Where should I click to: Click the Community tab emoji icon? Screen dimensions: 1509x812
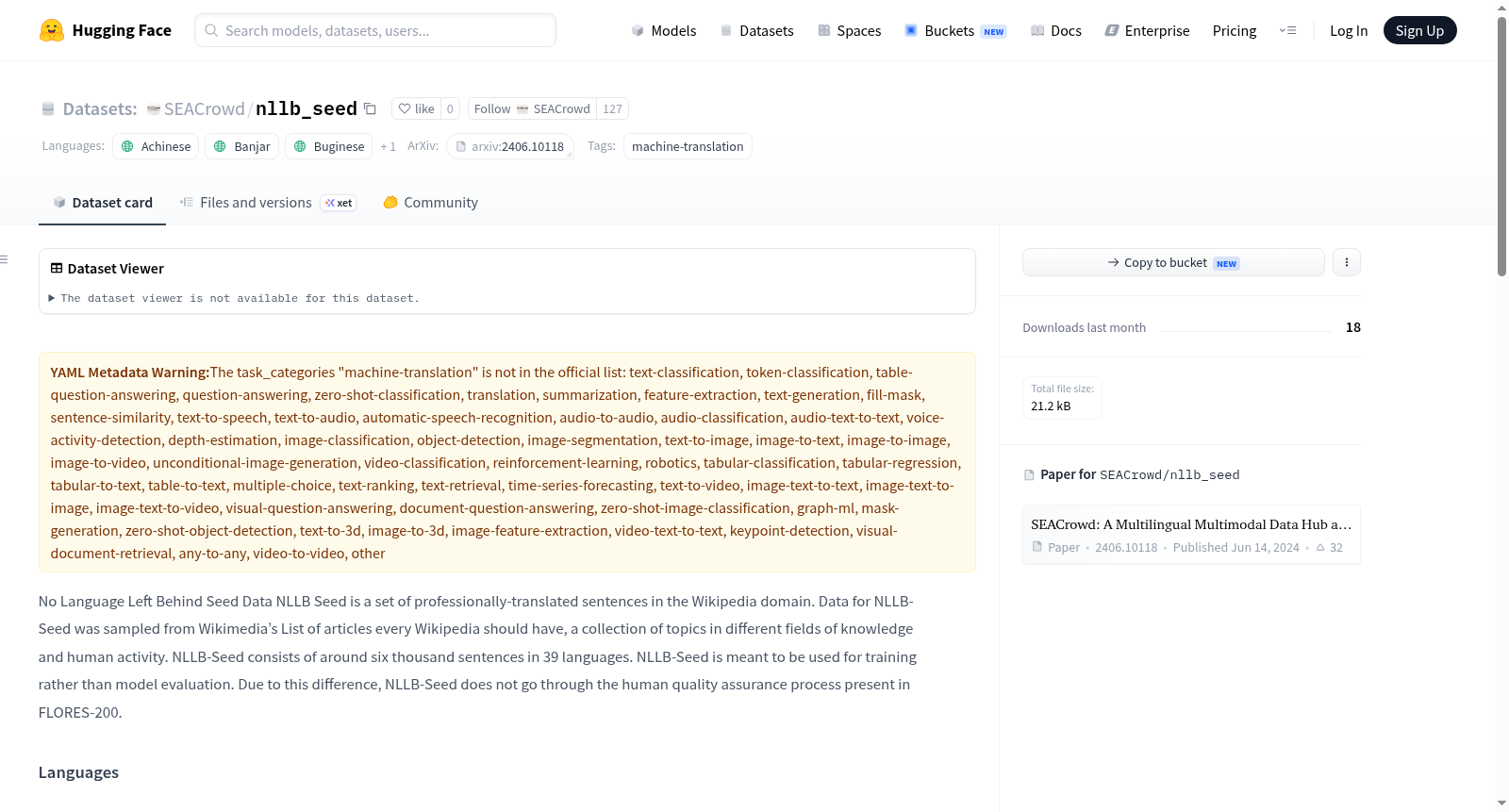coord(390,202)
